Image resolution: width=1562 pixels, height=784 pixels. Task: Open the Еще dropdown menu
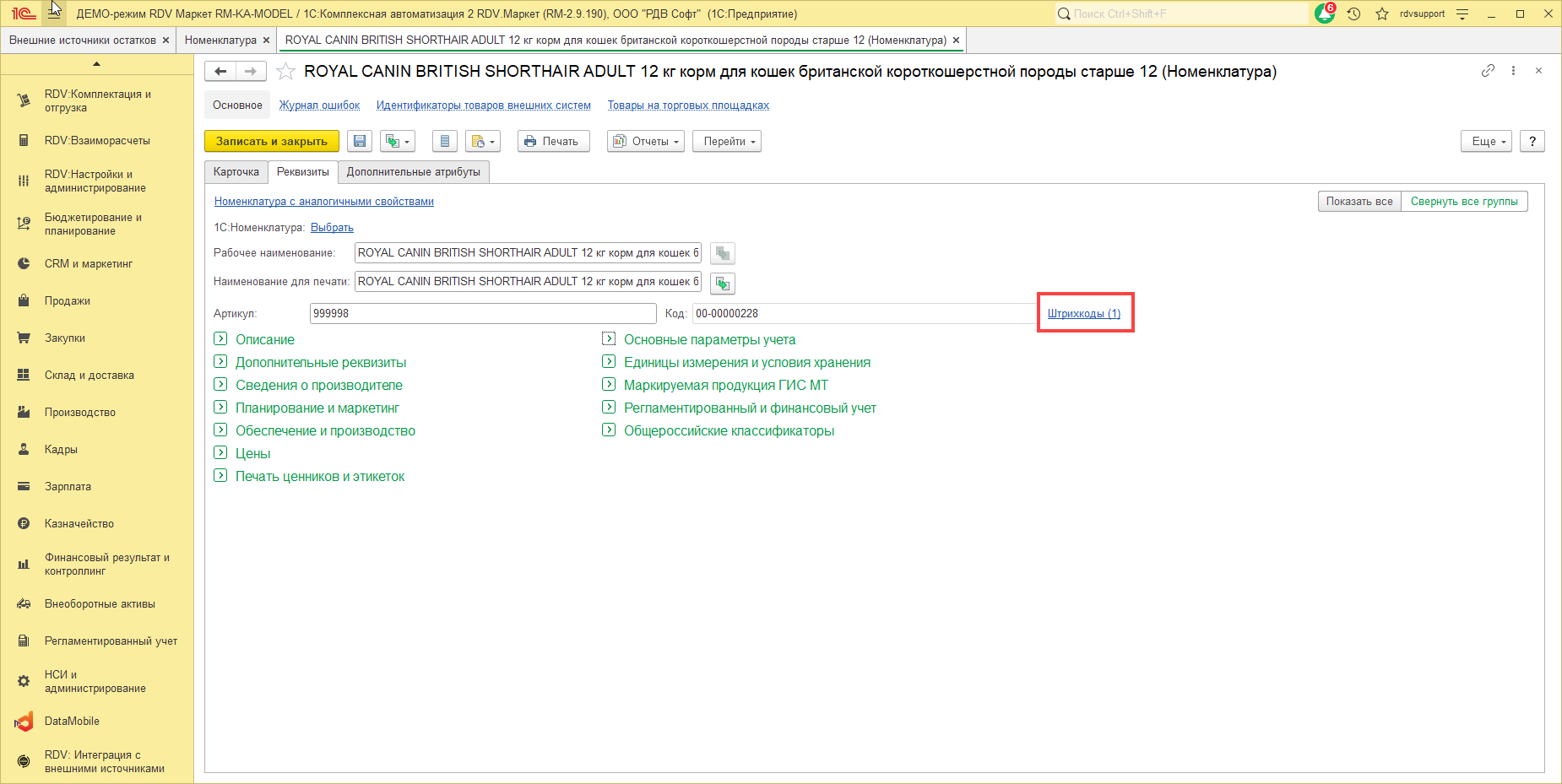1486,141
